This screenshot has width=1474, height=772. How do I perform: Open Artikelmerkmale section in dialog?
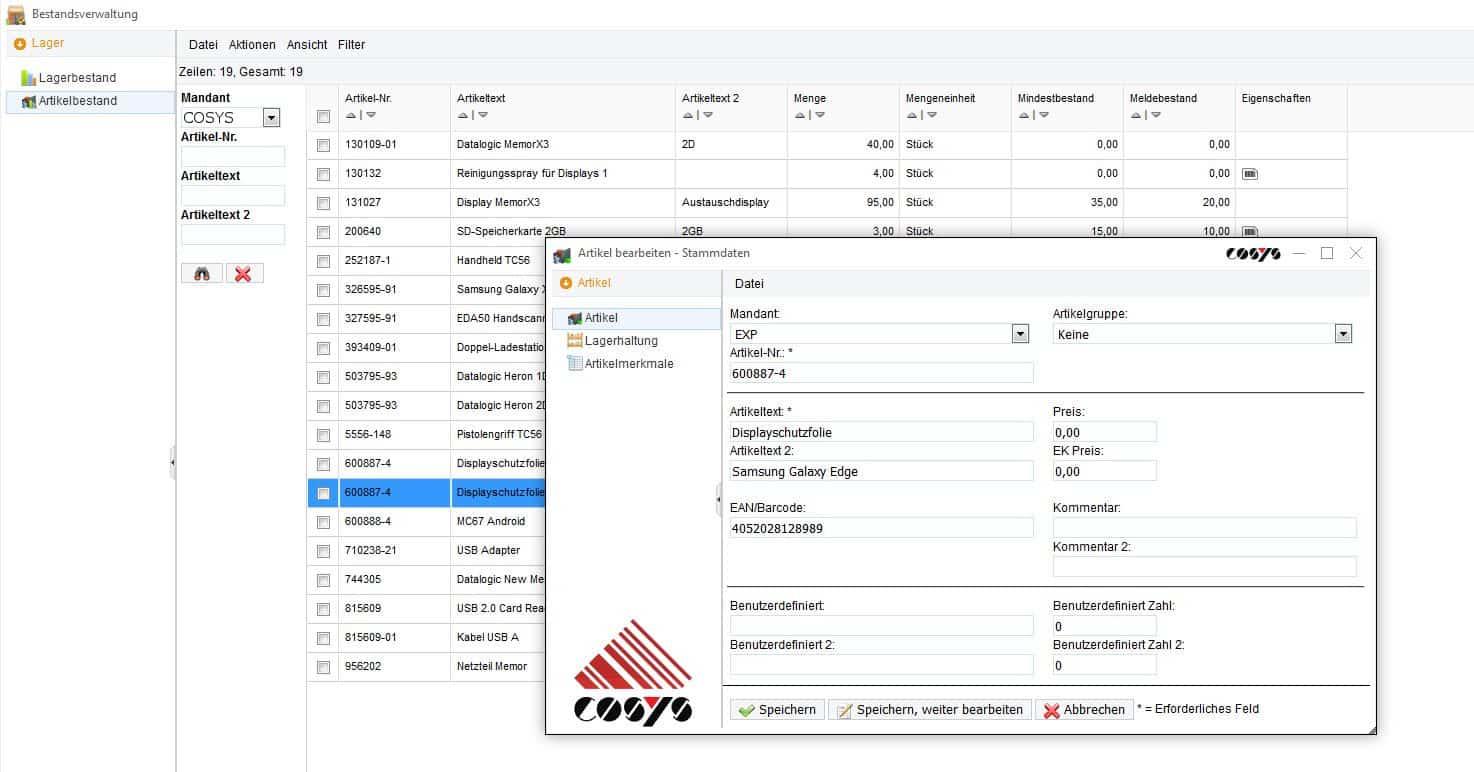629,364
